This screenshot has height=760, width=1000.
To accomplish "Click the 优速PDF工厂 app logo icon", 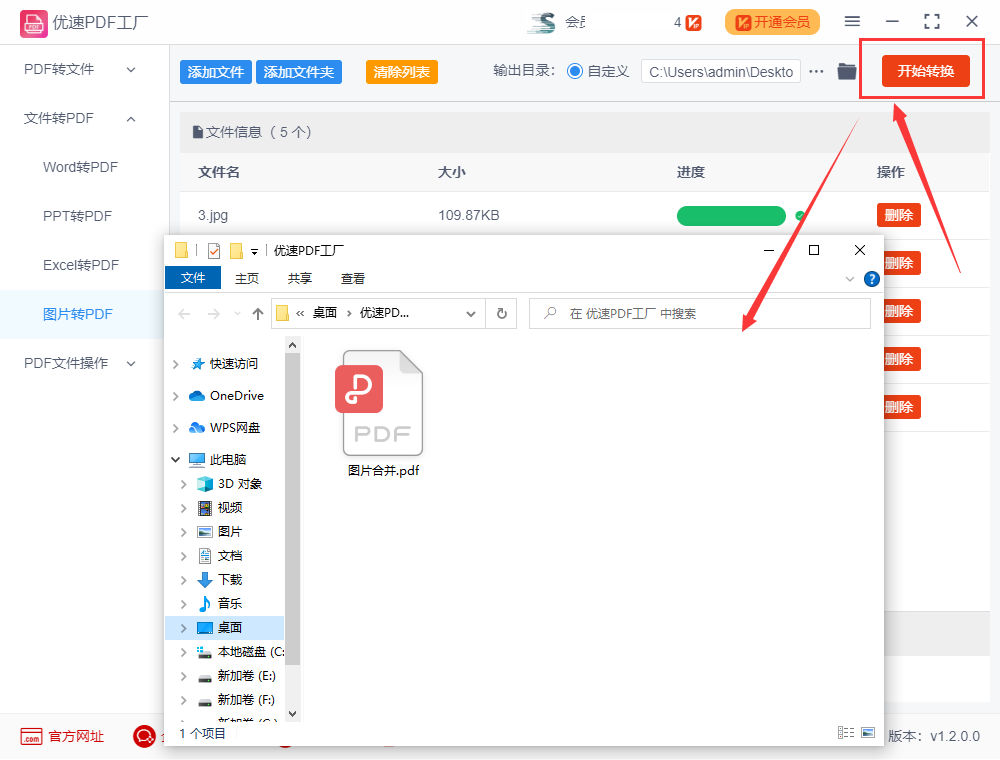I will point(32,21).
